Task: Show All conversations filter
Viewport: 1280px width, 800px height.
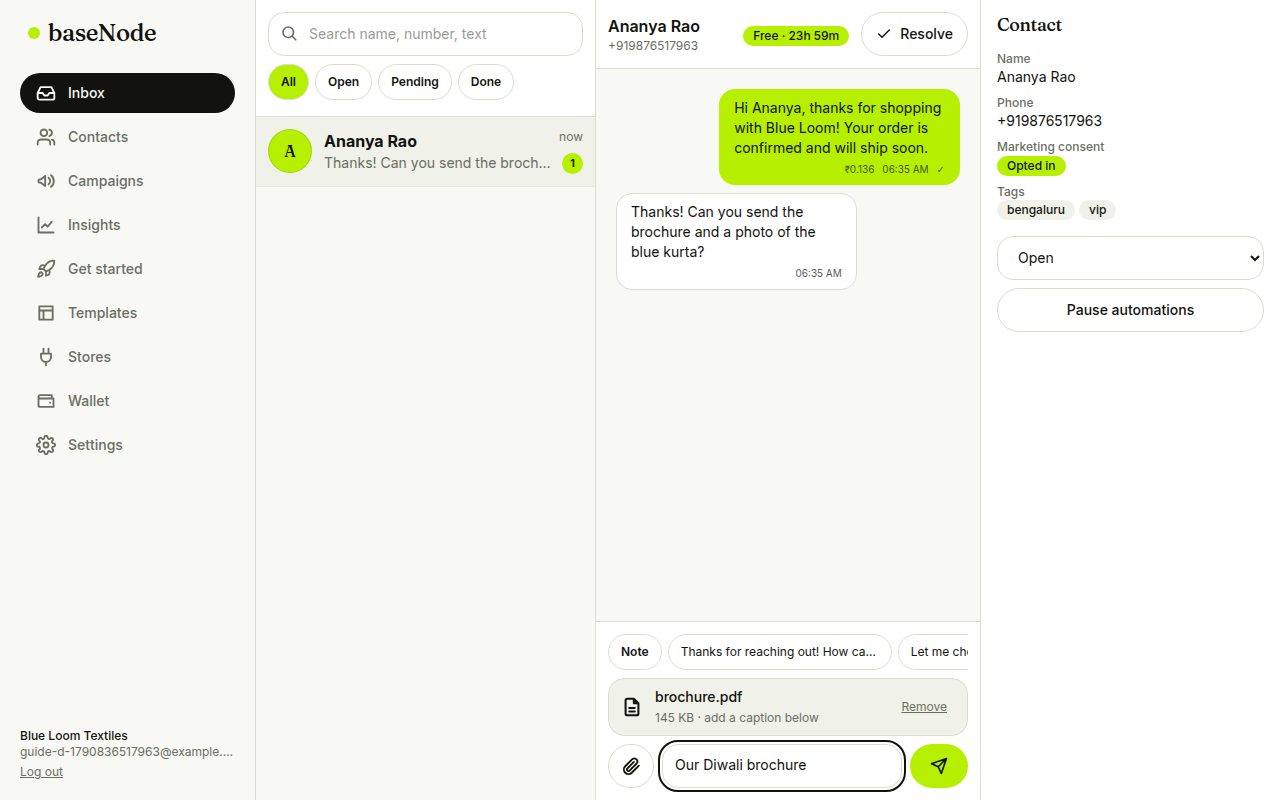Action: [x=288, y=82]
